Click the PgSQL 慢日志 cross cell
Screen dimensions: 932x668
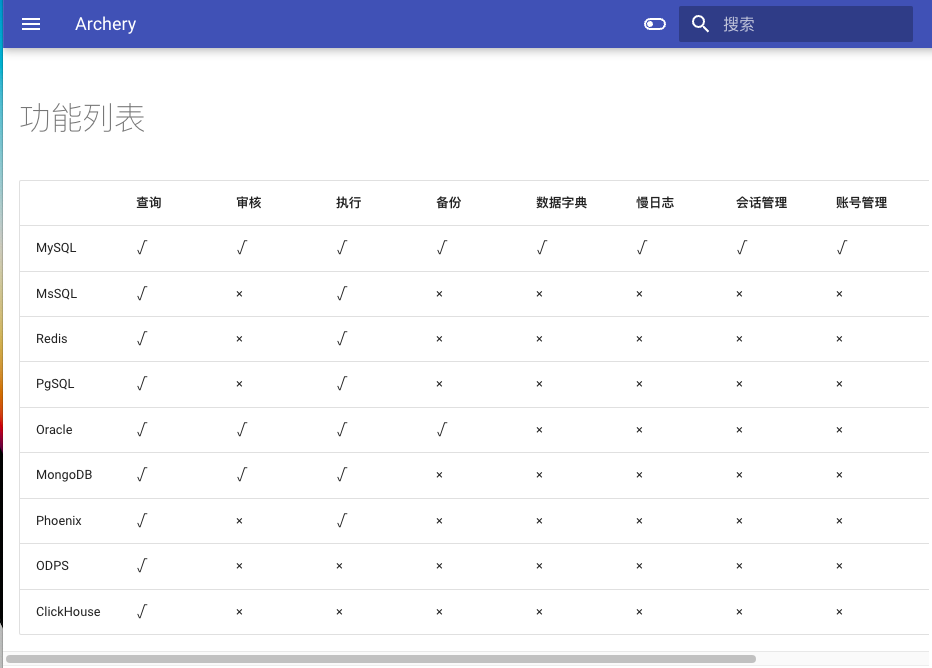click(x=639, y=384)
